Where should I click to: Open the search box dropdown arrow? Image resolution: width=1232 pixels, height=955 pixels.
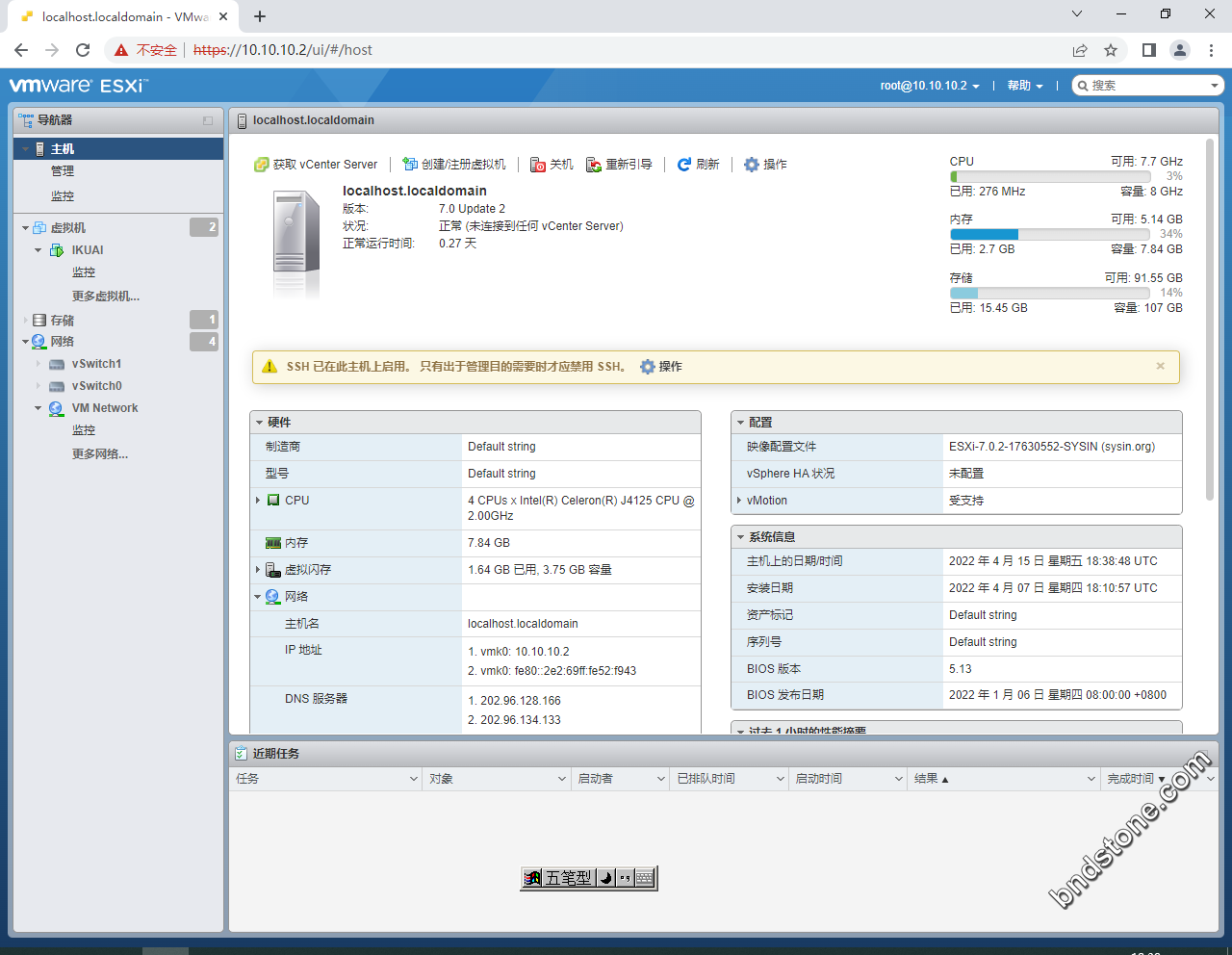1215,86
